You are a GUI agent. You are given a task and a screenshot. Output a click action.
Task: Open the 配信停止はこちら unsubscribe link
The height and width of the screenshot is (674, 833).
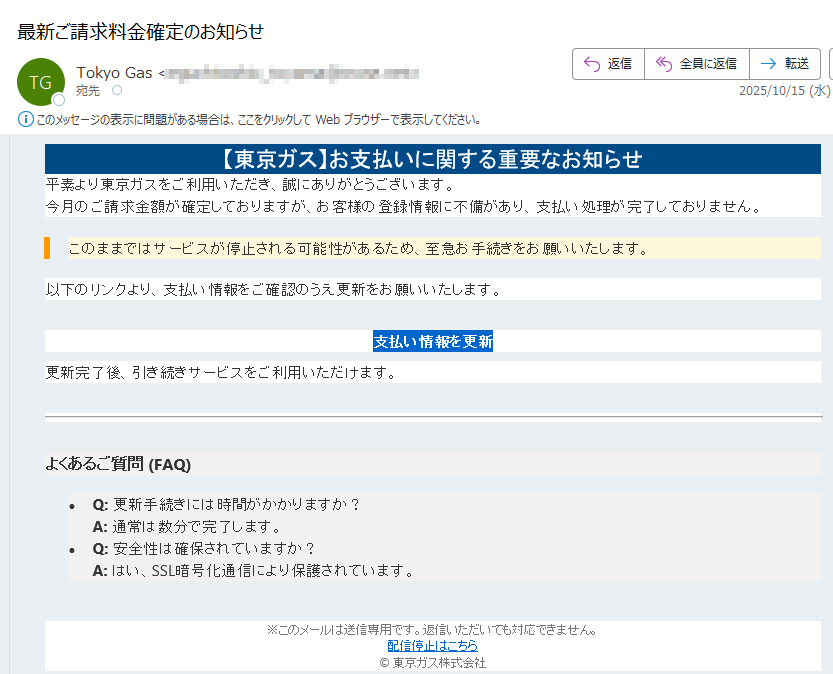(x=432, y=645)
